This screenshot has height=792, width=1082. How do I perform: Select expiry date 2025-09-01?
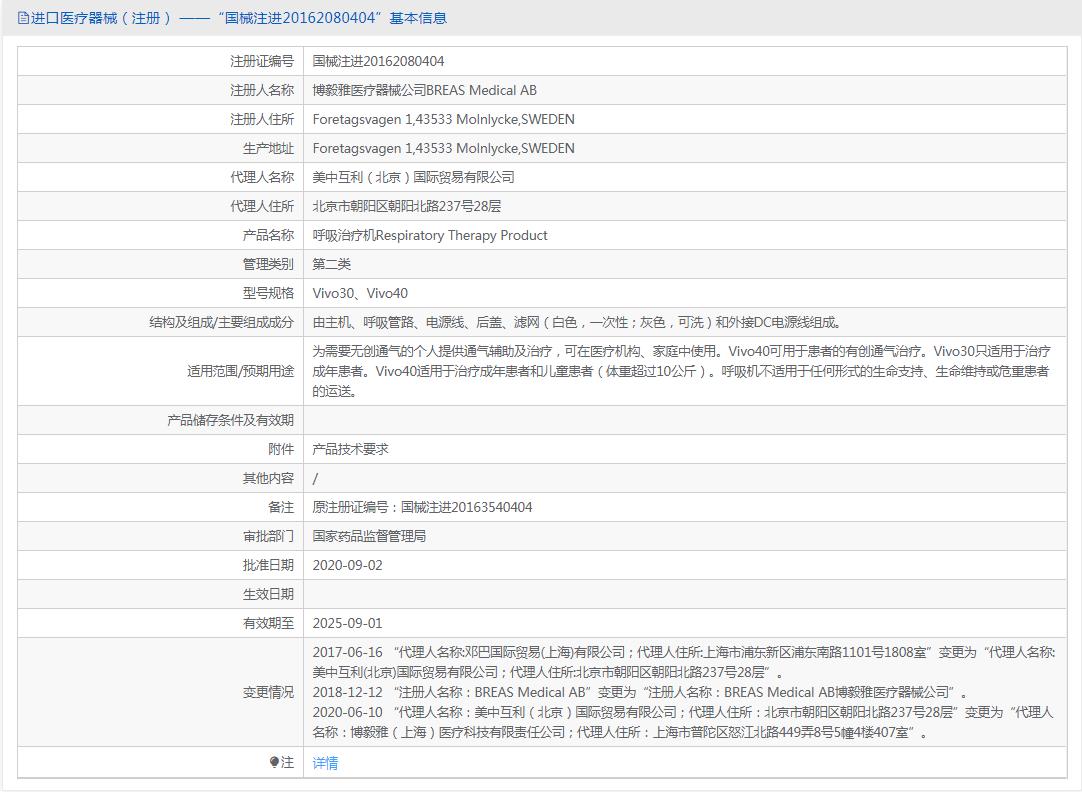point(347,623)
